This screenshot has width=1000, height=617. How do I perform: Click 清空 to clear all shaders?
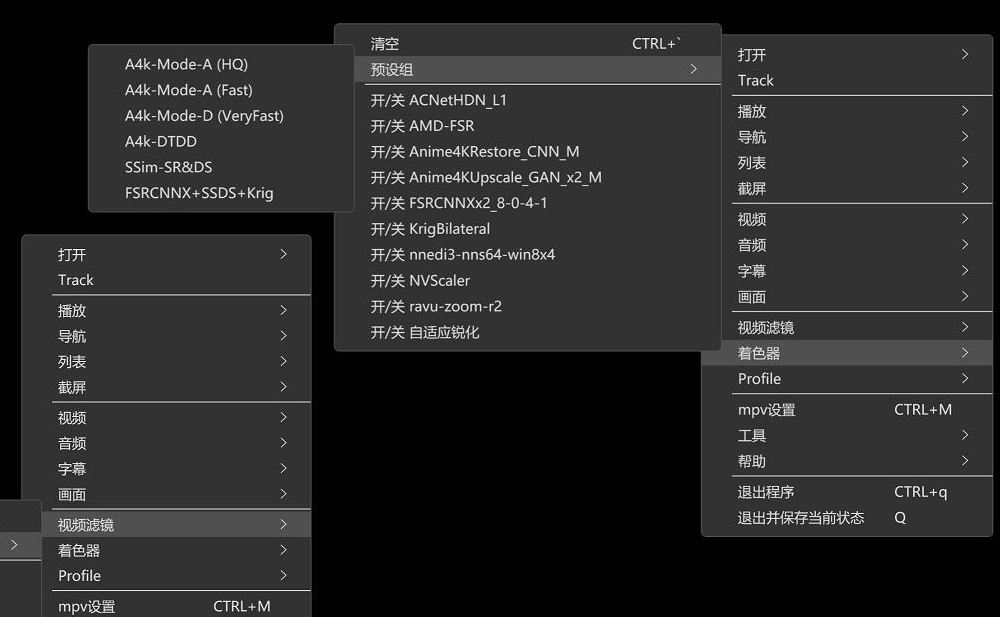[x=385, y=44]
